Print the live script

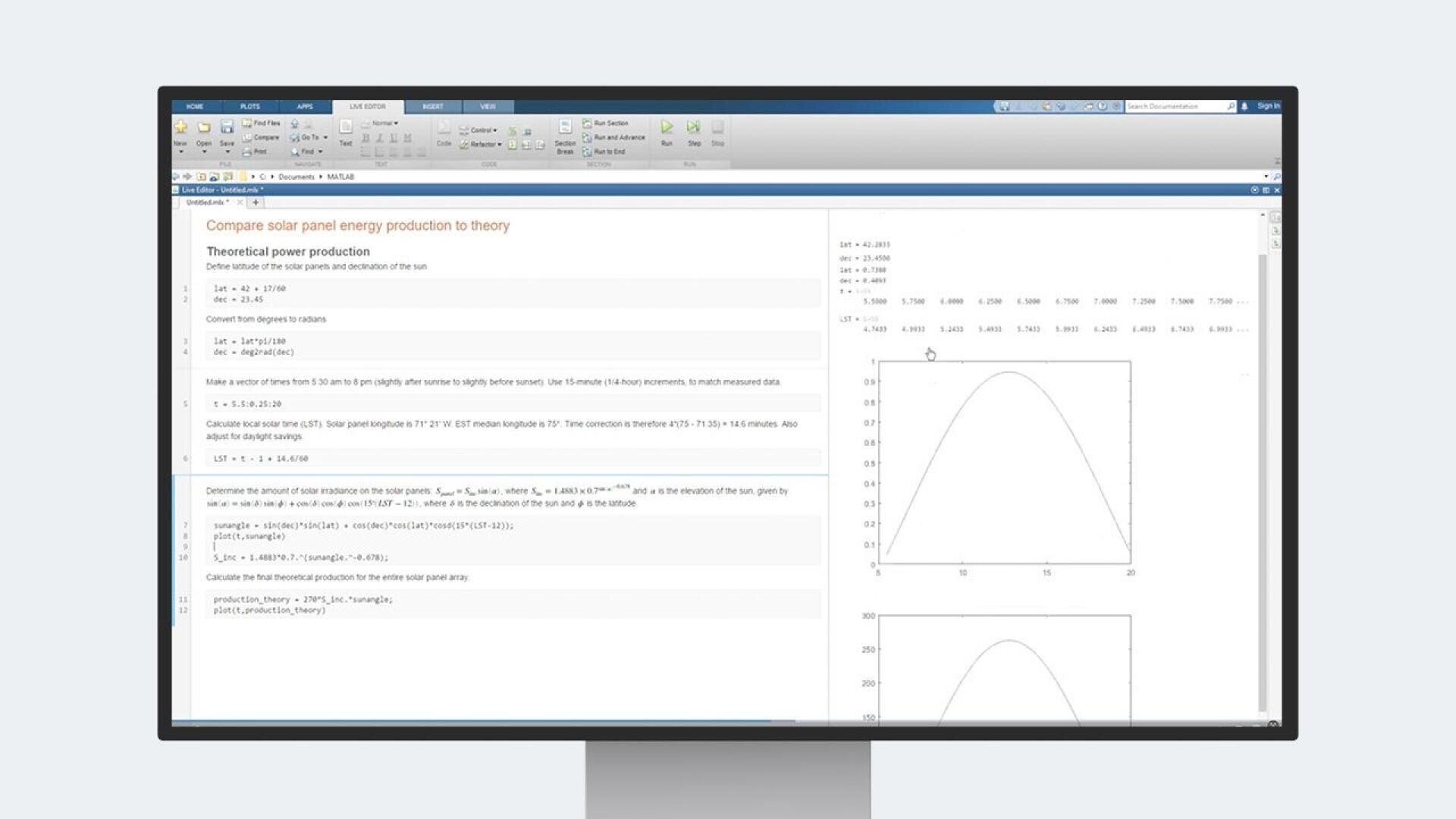[x=258, y=152]
